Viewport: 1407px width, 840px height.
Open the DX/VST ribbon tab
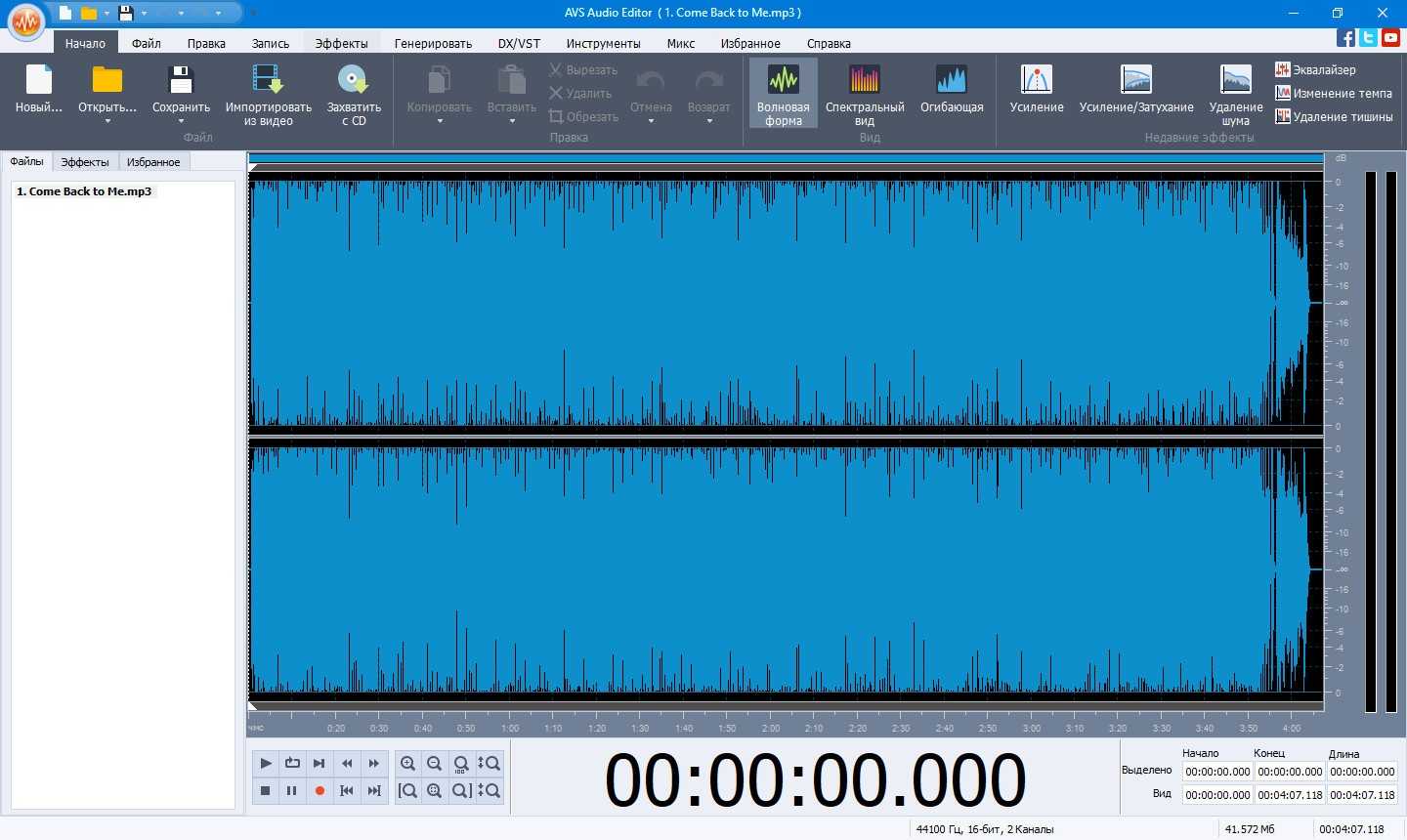click(x=519, y=43)
